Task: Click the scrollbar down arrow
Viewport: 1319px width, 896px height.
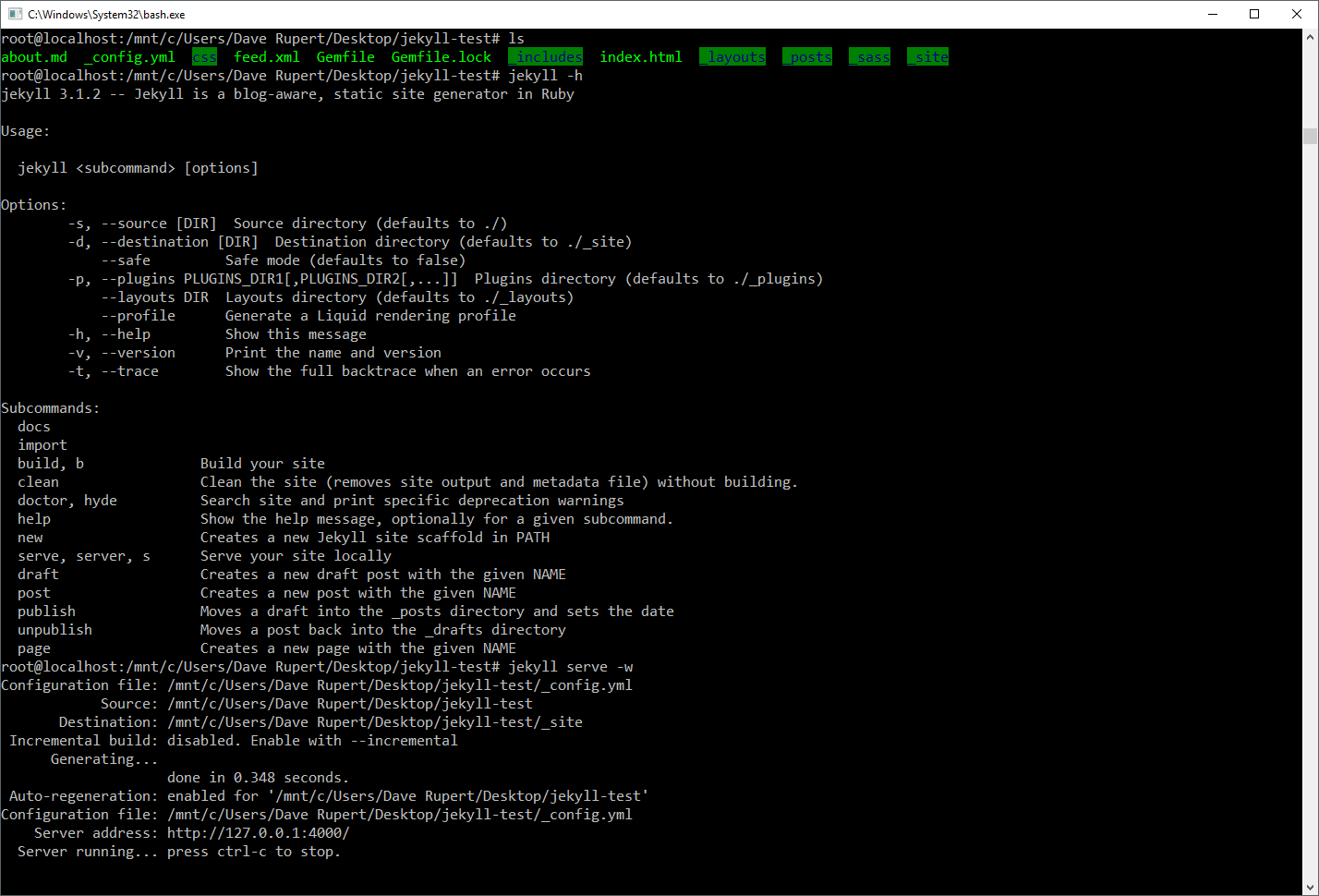Action: [1311, 887]
